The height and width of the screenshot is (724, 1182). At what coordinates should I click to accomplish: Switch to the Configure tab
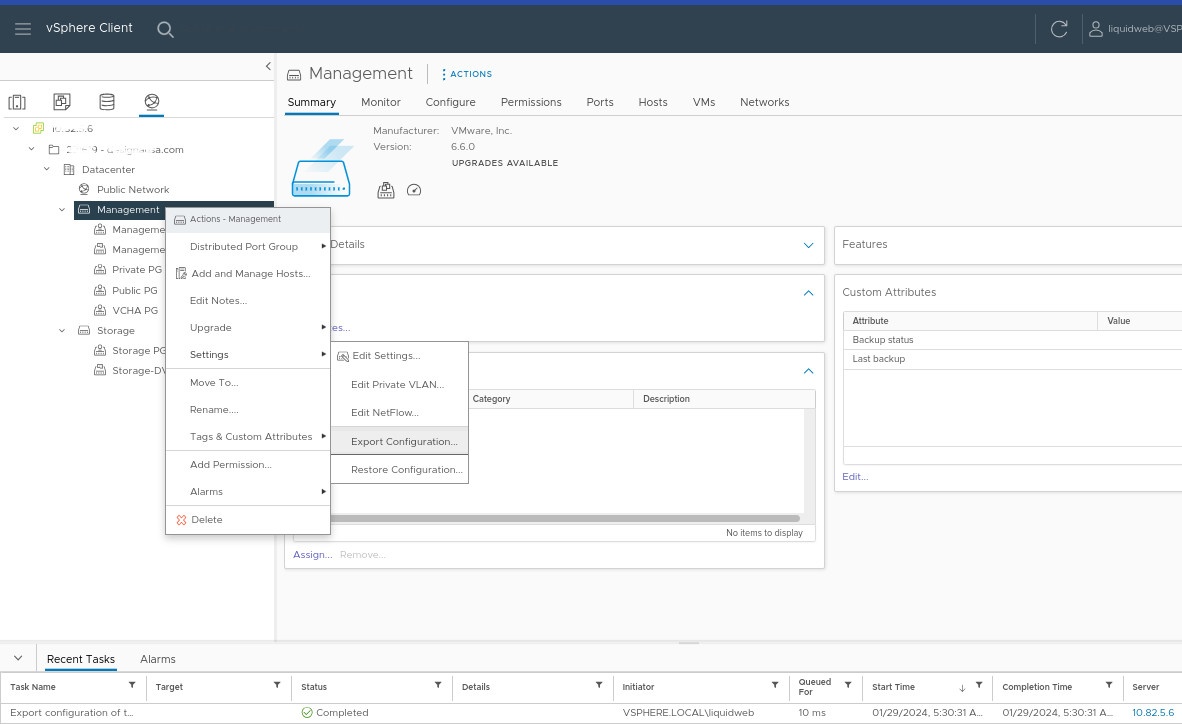450,102
